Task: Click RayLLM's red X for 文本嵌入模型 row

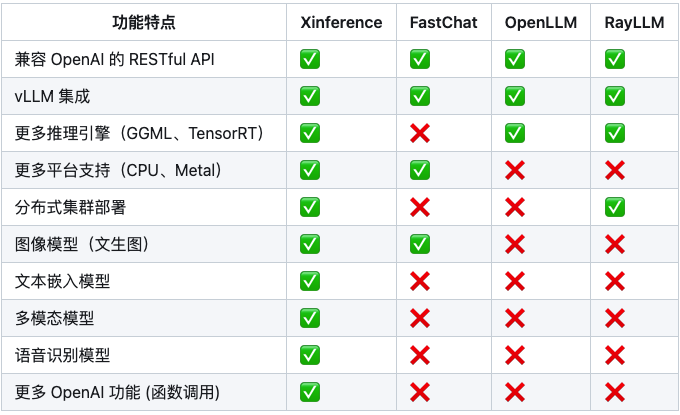Action: (x=615, y=281)
